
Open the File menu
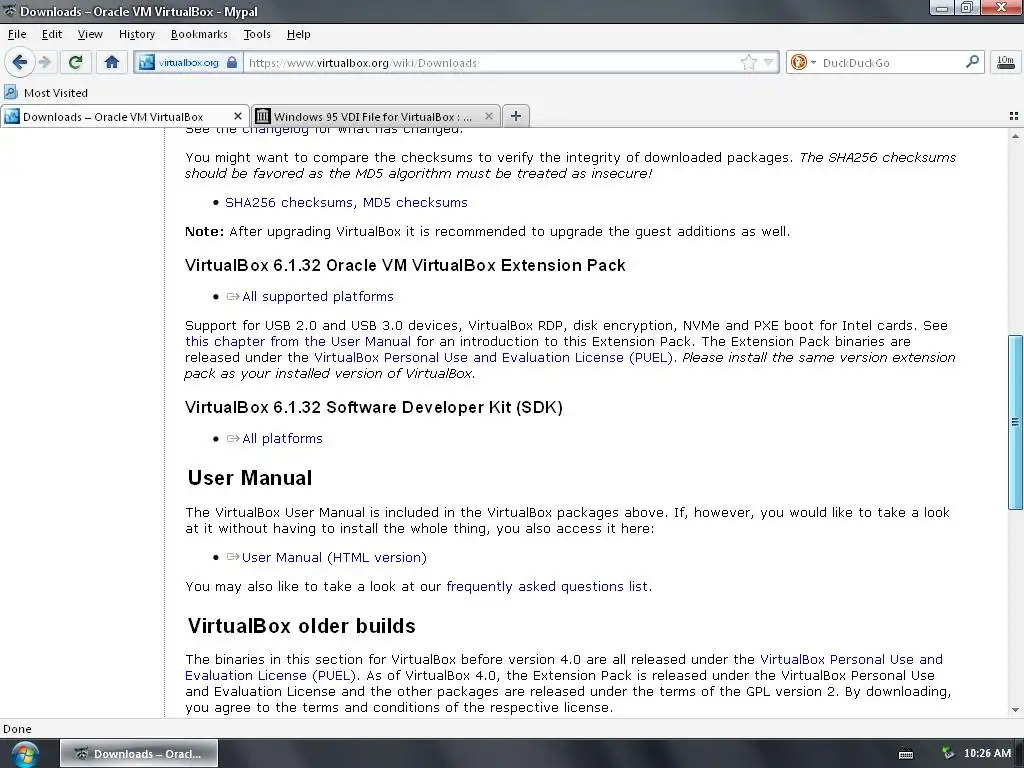click(17, 35)
